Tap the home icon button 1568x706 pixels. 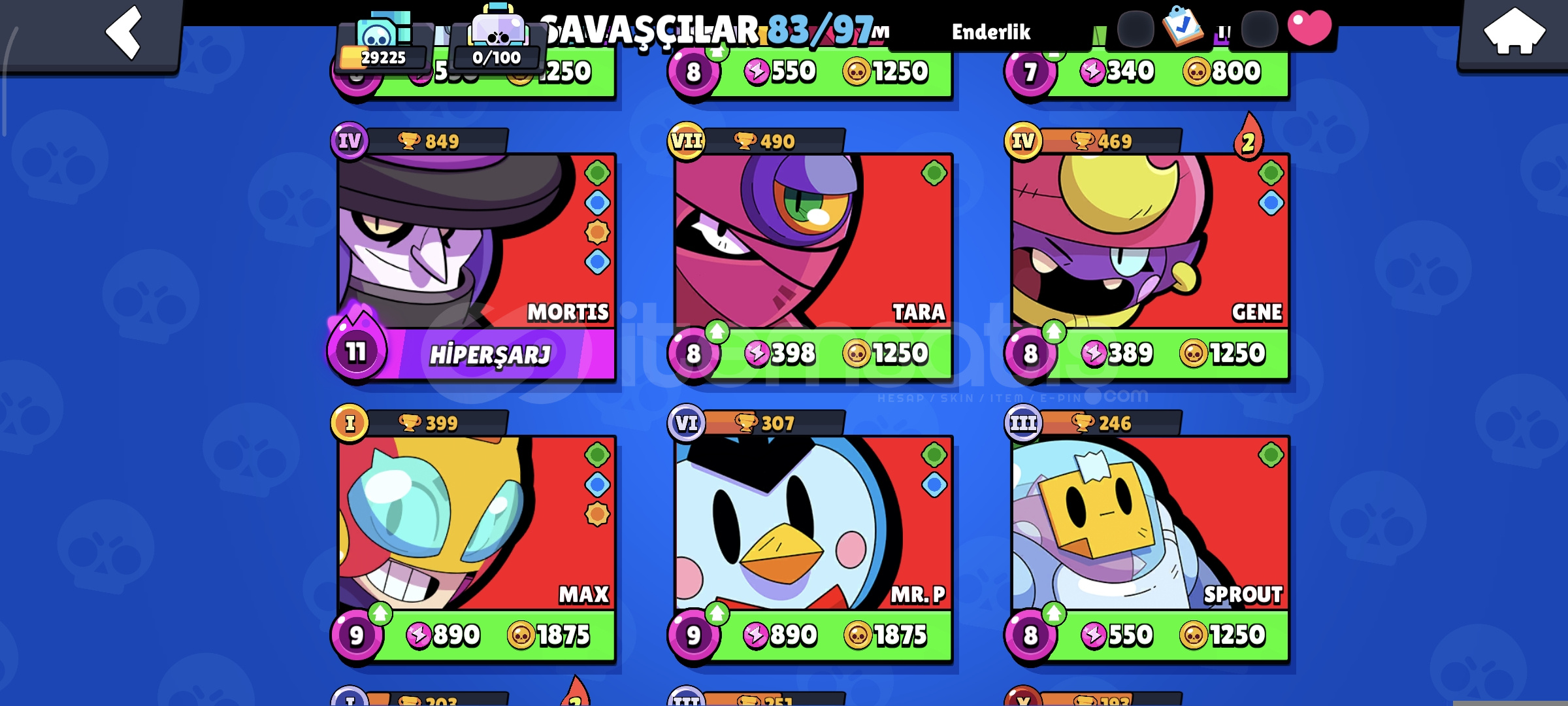(1514, 33)
